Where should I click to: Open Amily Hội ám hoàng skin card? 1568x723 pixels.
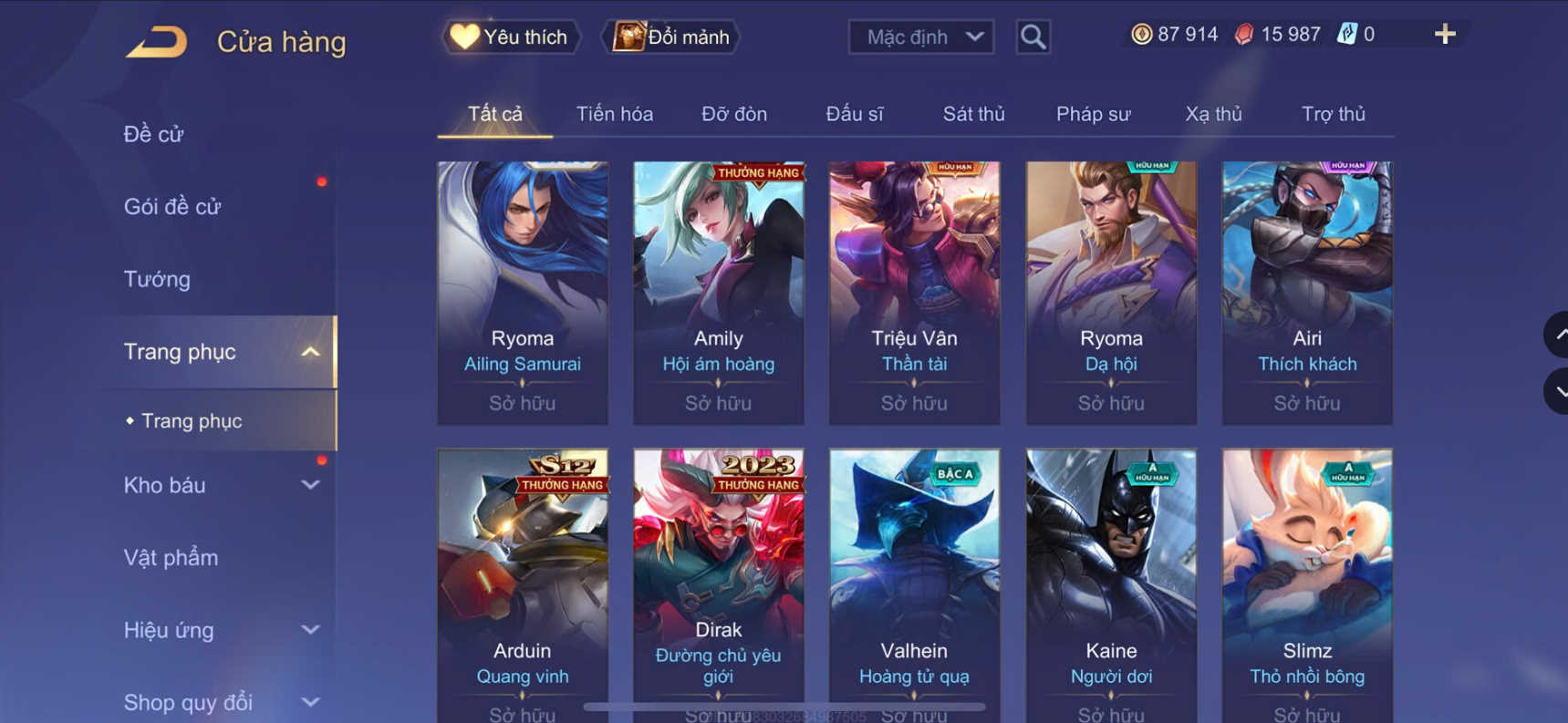pyautogui.click(x=719, y=293)
